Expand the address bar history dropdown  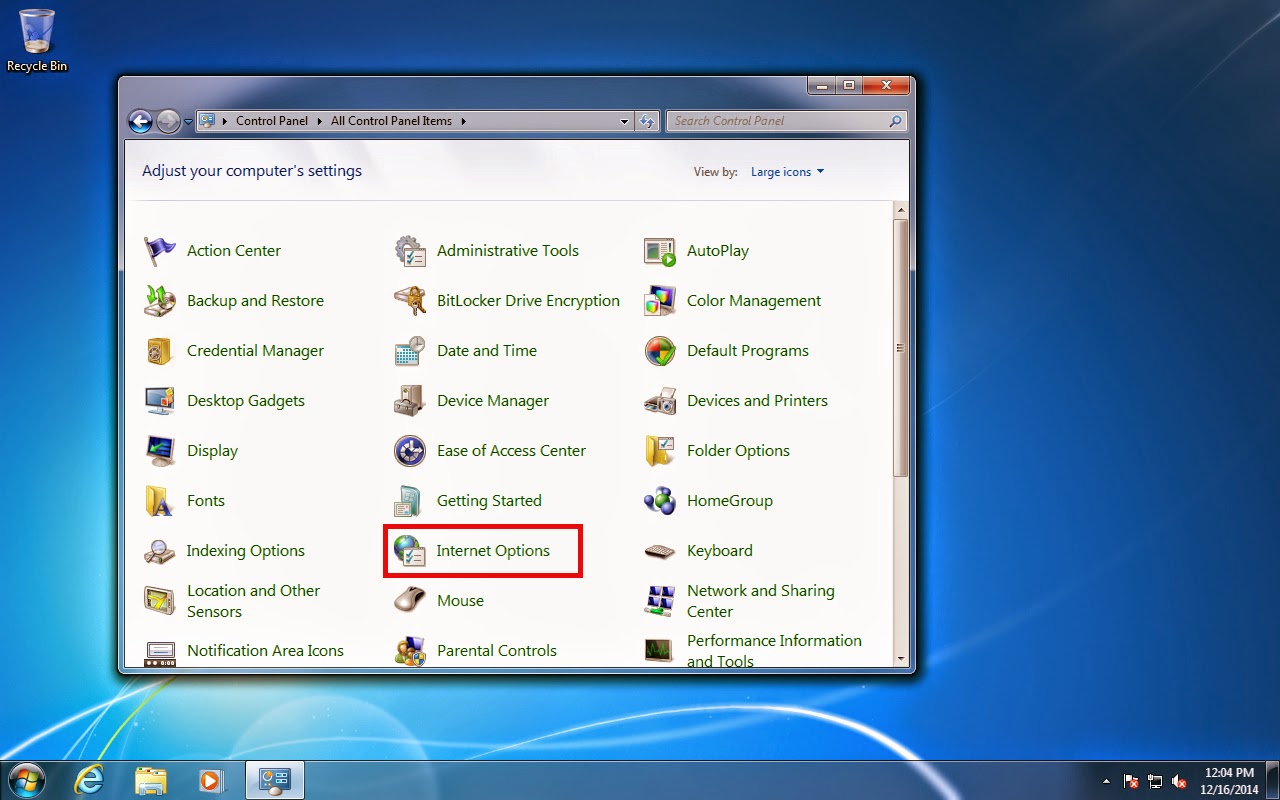point(625,121)
